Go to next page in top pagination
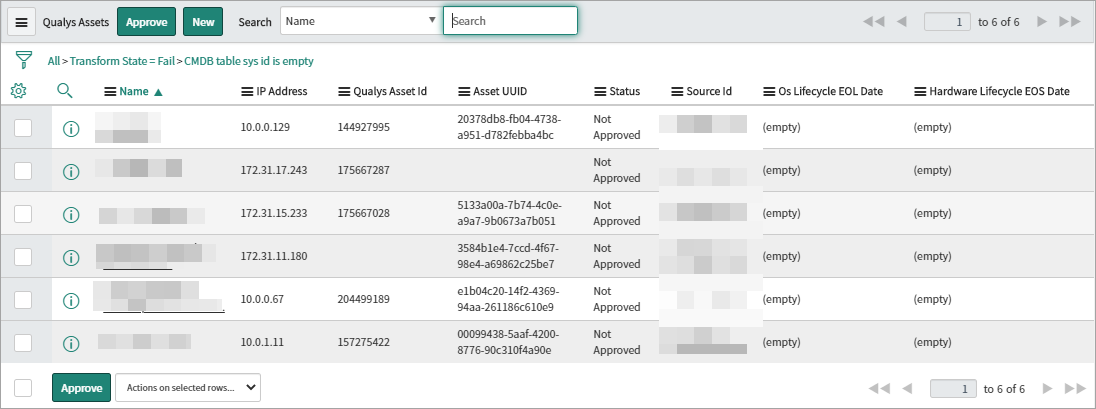Screen dimensions: 1096x409 click(x=1042, y=22)
